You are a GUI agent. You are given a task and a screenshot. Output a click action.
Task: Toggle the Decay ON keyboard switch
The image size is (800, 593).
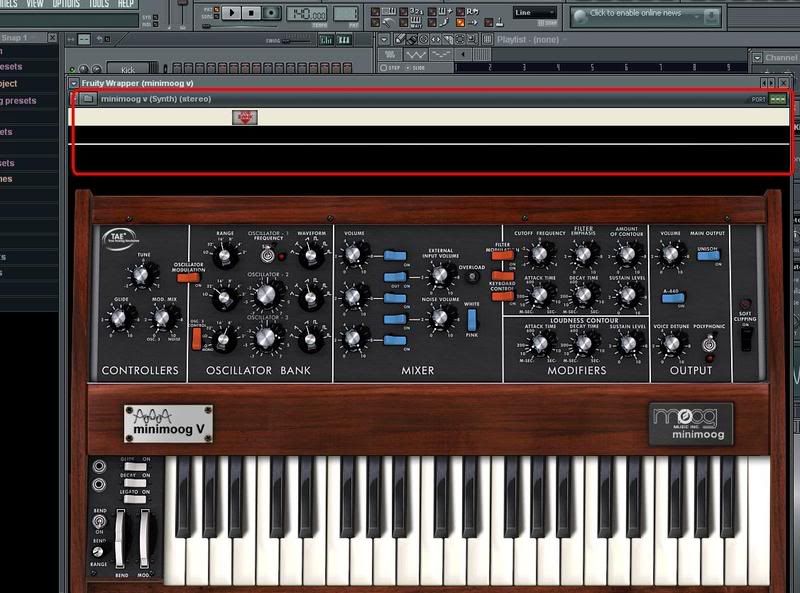pos(135,483)
